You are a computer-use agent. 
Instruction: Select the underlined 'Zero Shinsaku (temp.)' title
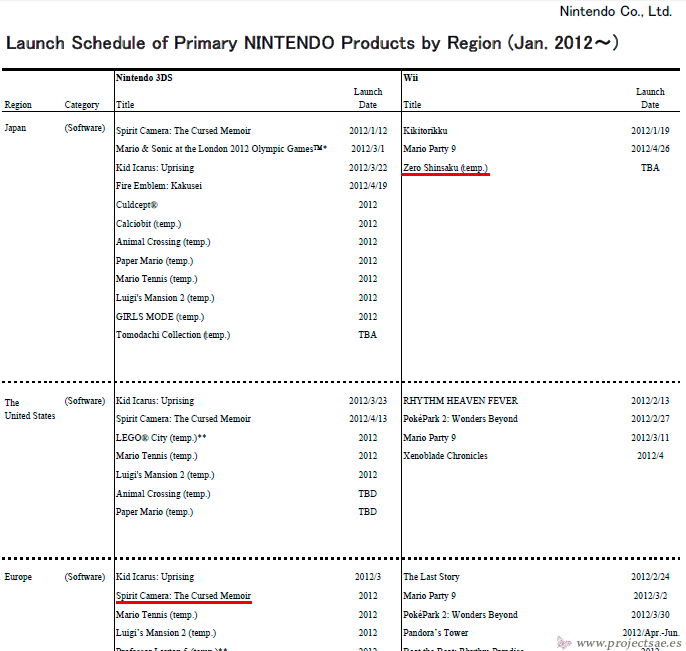445,168
